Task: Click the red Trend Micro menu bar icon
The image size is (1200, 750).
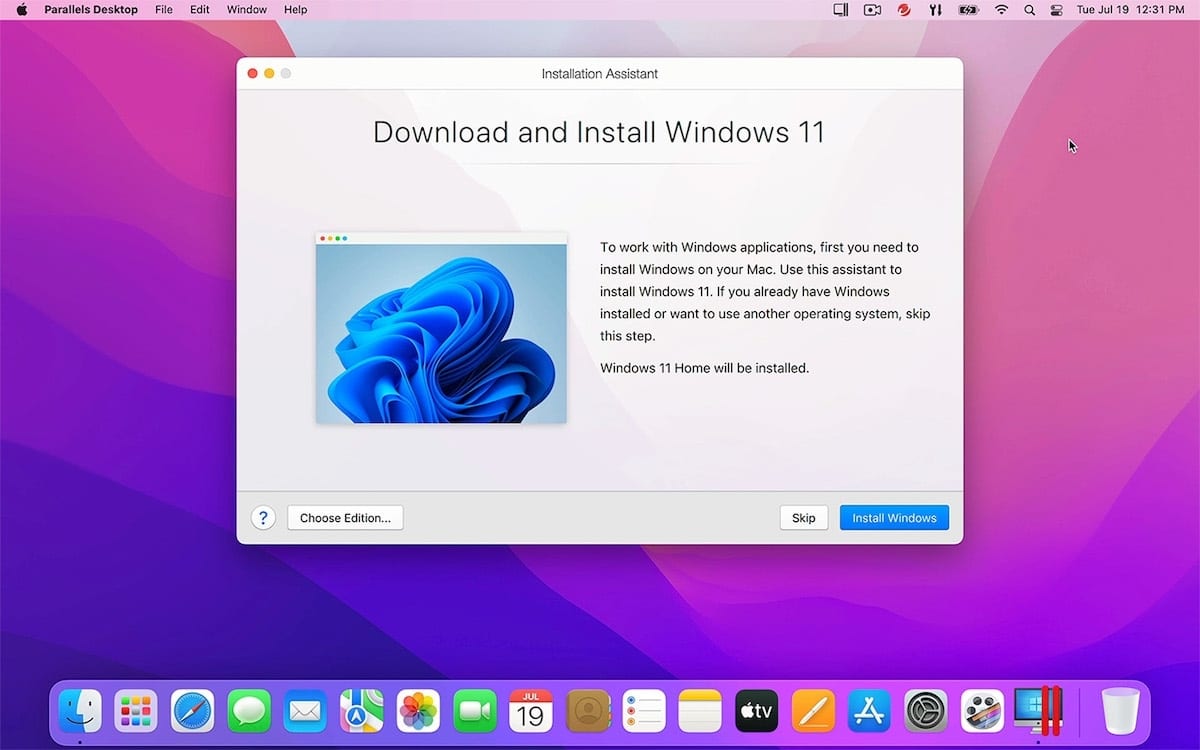Action: point(904,10)
